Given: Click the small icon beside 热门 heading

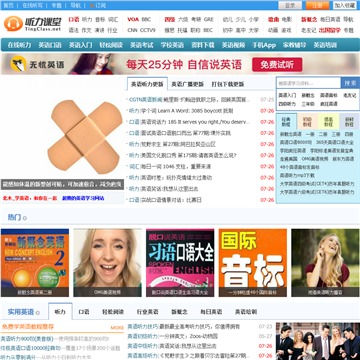Looking at the screenshot, I should (25, 218).
